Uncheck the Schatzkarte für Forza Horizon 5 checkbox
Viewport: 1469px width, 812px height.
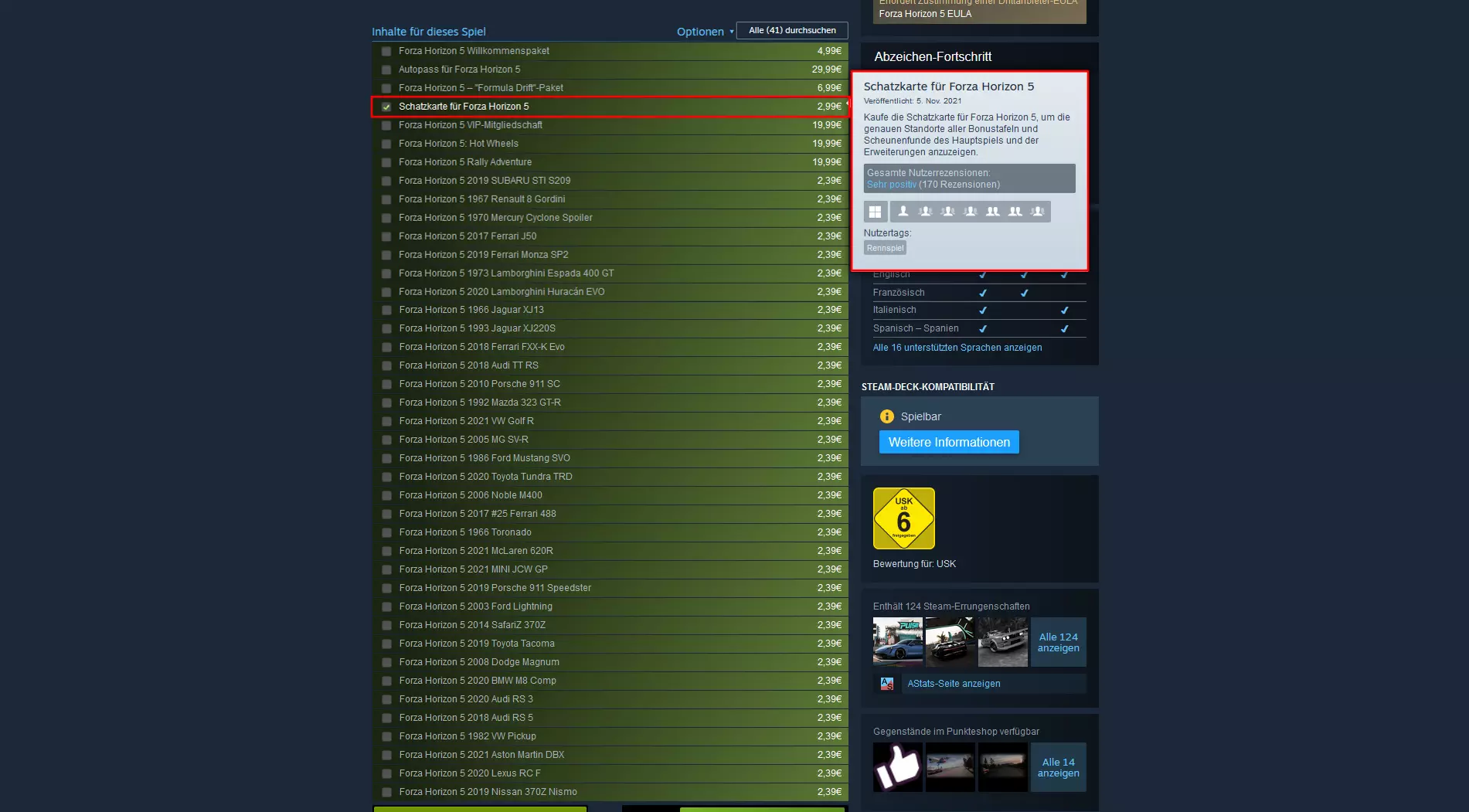[x=386, y=107]
